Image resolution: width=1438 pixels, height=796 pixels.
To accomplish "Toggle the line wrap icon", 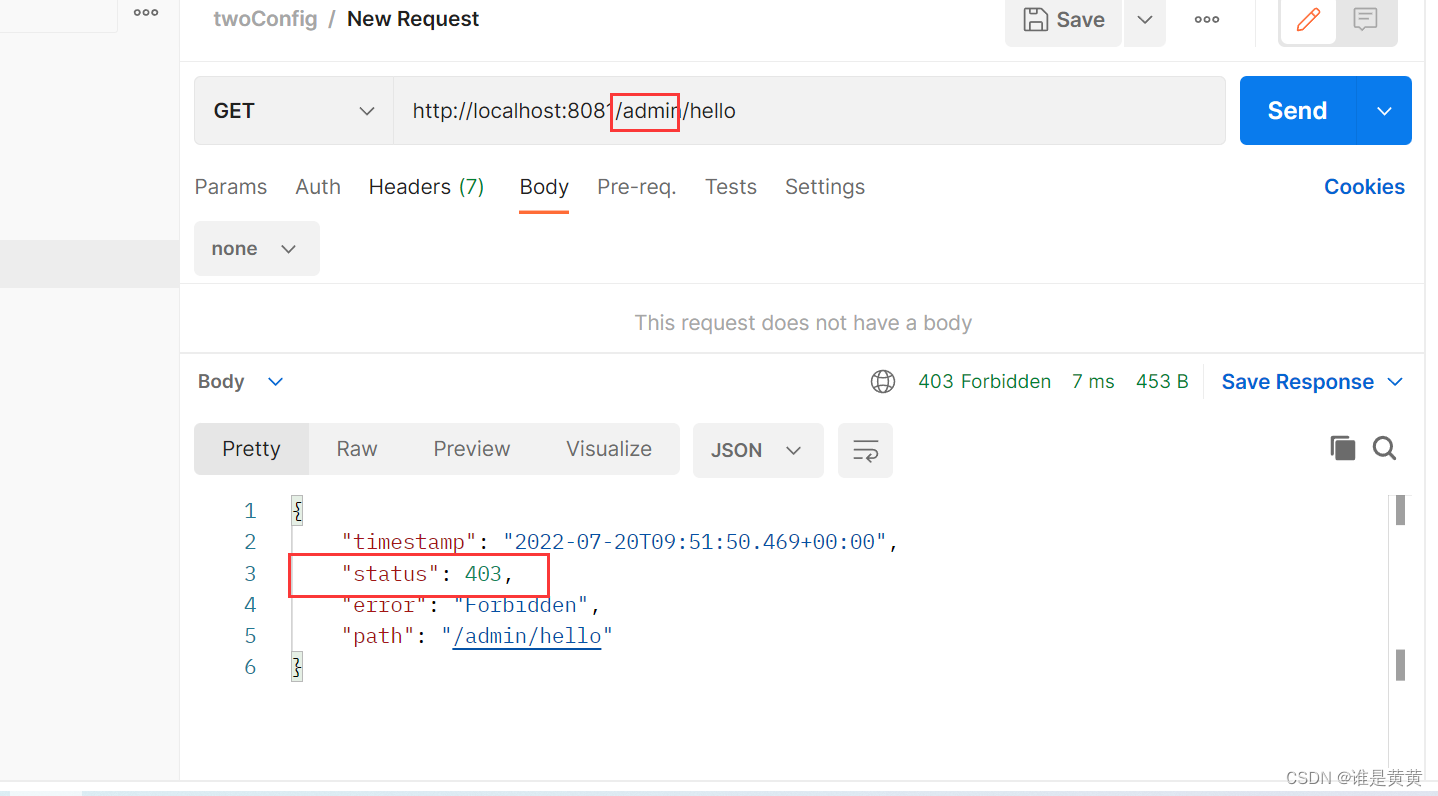I will (865, 450).
